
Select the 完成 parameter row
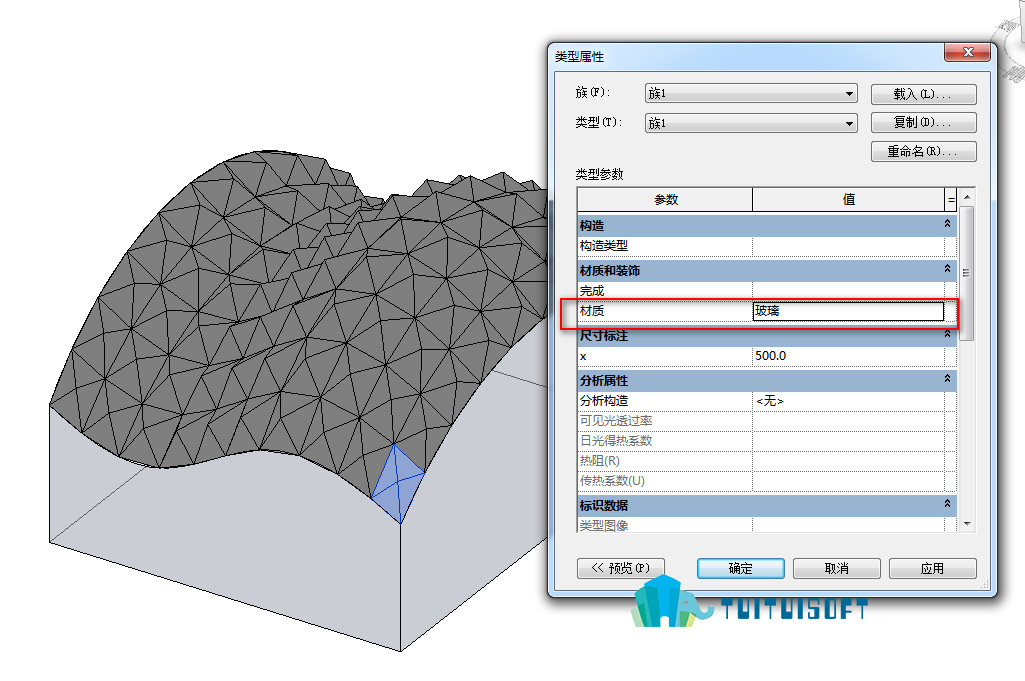(767, 291)
